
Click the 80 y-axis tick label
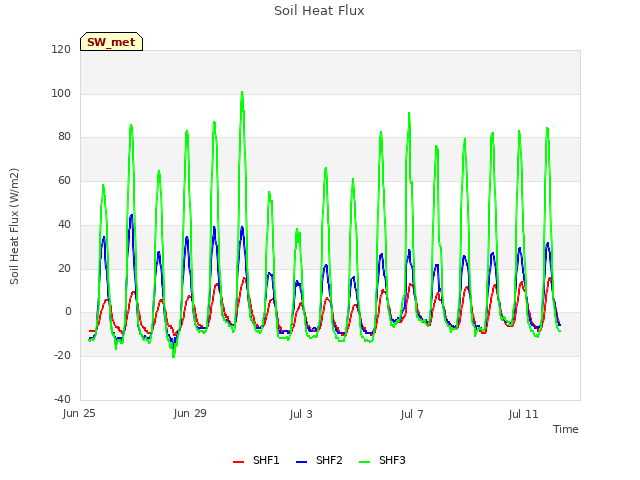tap(64, 137)
